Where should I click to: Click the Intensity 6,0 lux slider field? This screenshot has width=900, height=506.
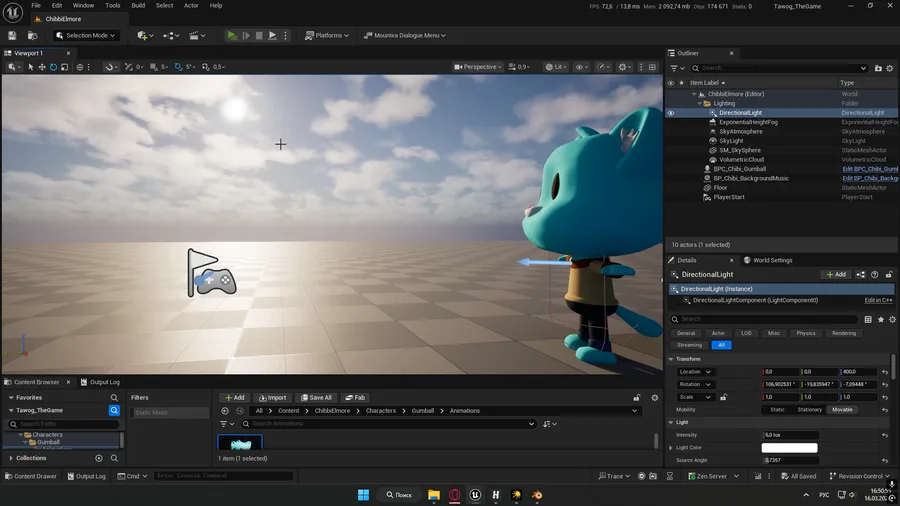(790, 435)
